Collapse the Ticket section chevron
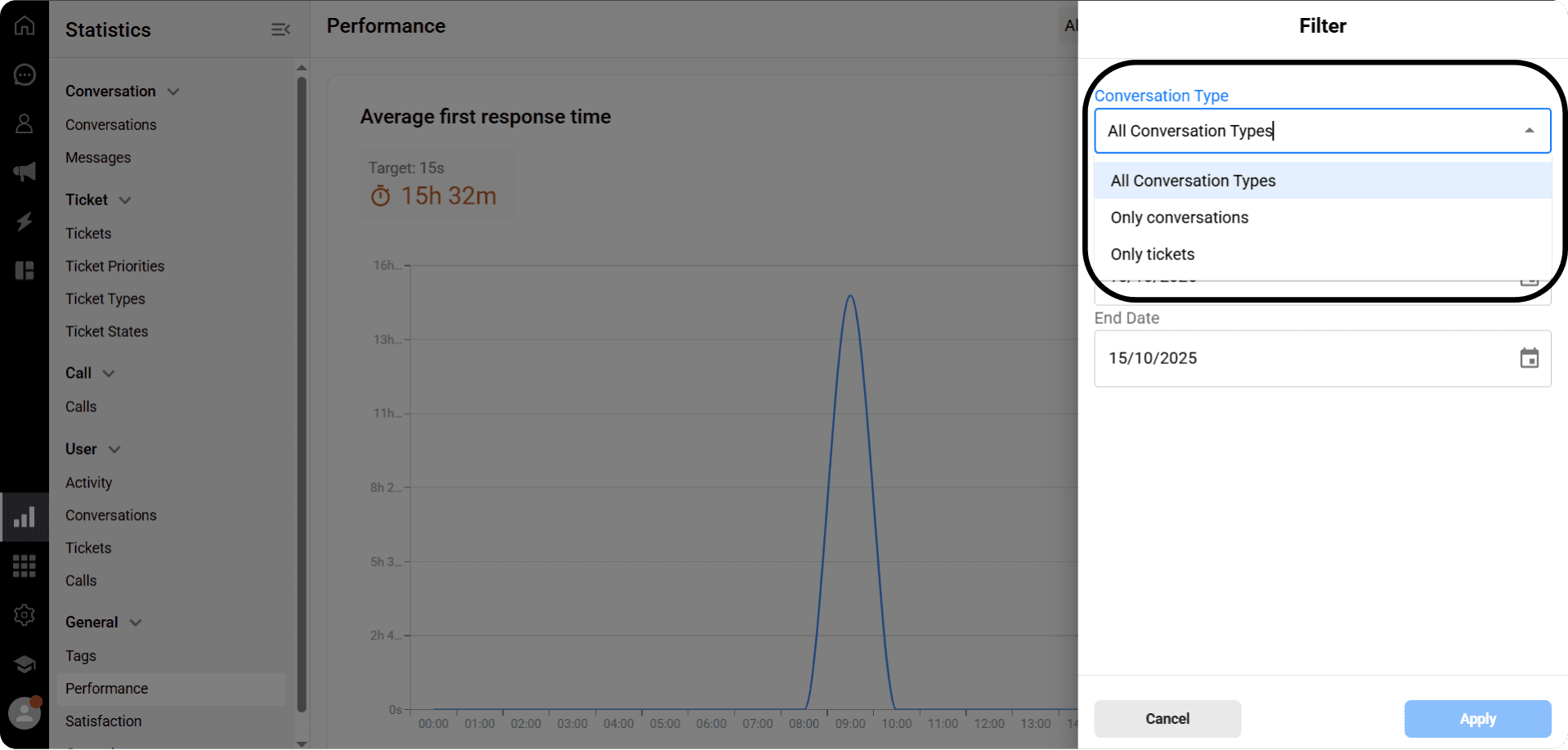The height and width of the screenshot is (750, 1568). [125, 200]
